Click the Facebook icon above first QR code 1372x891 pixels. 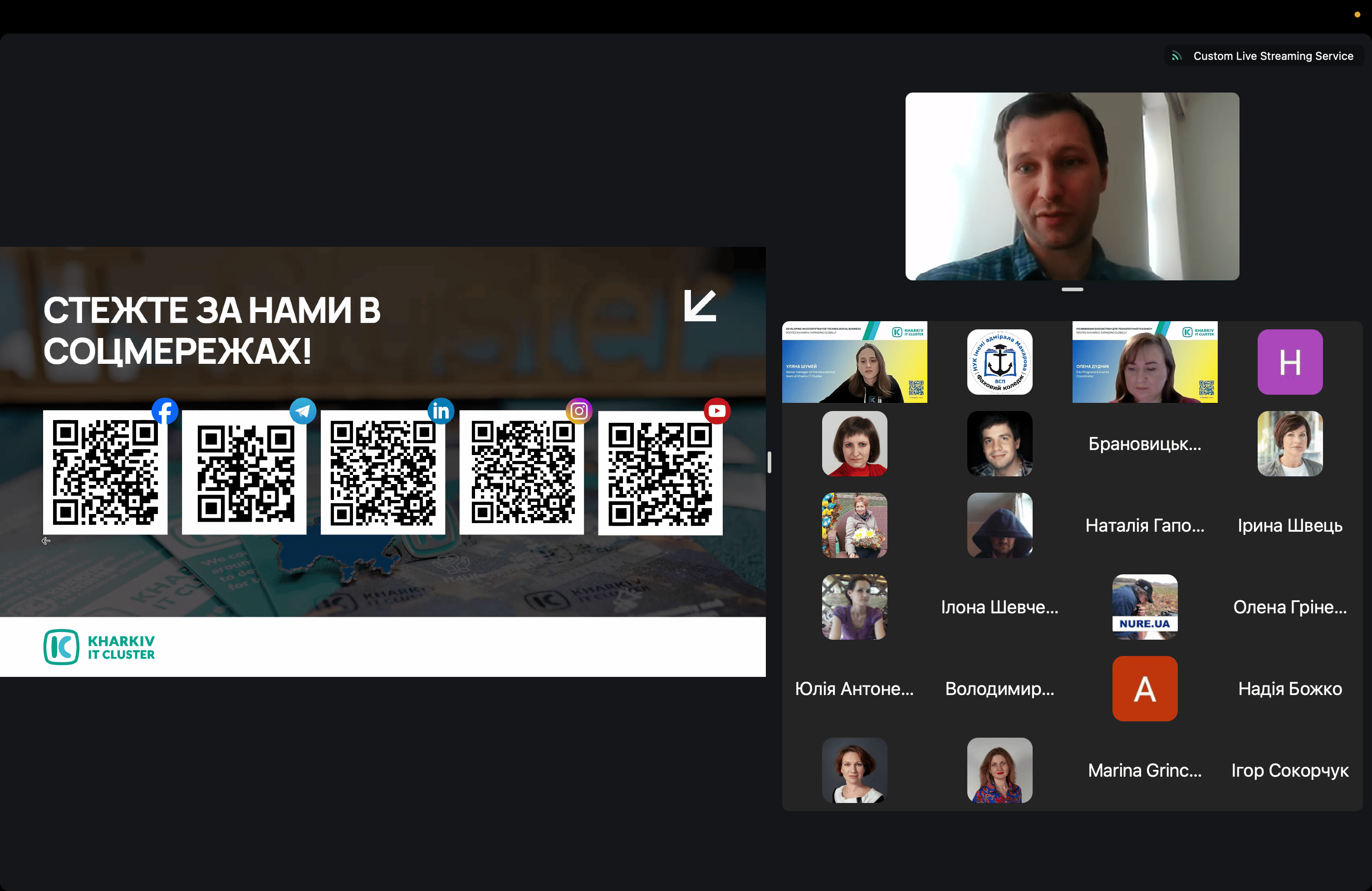click(x=165, y=411)
